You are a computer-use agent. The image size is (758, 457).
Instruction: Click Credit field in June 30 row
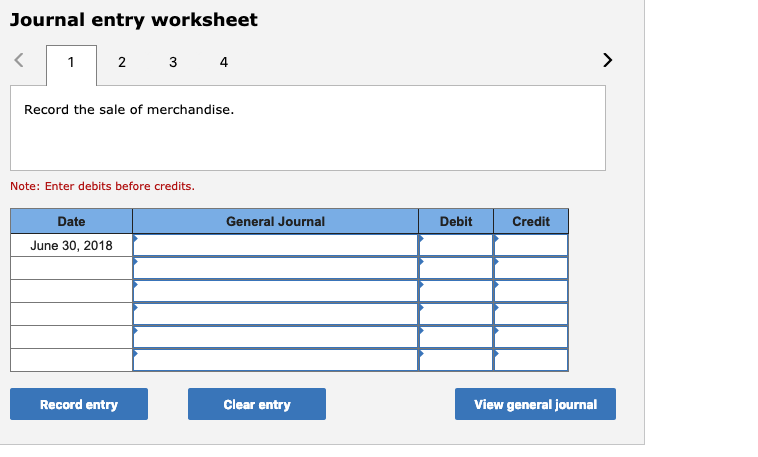531,245
